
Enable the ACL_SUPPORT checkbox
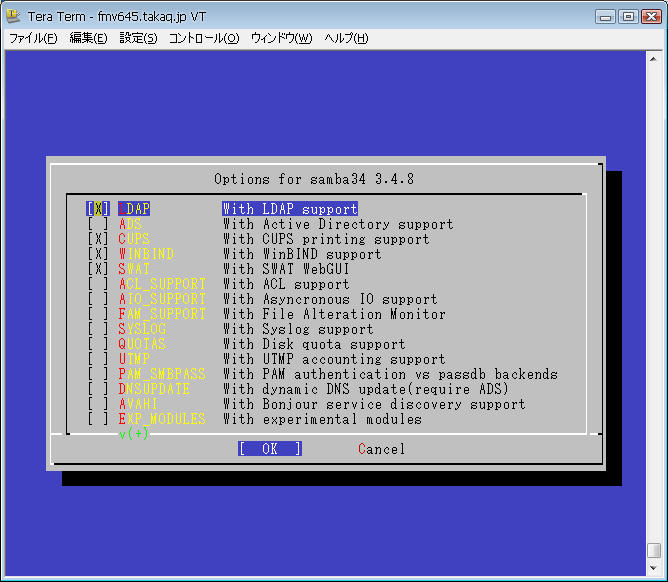(x=98, y=284)
